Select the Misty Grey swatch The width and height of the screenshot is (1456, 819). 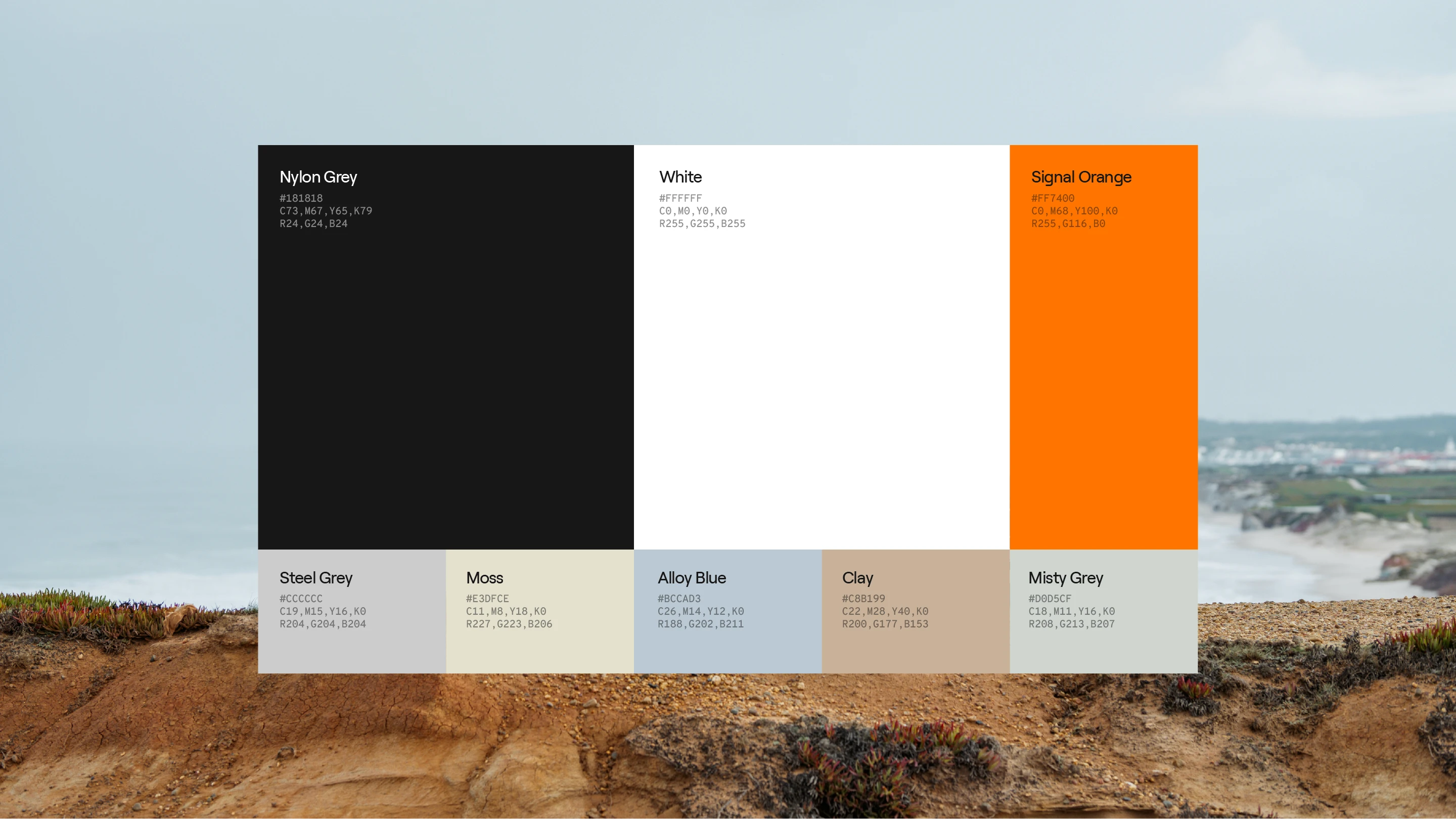point(1103,650)
